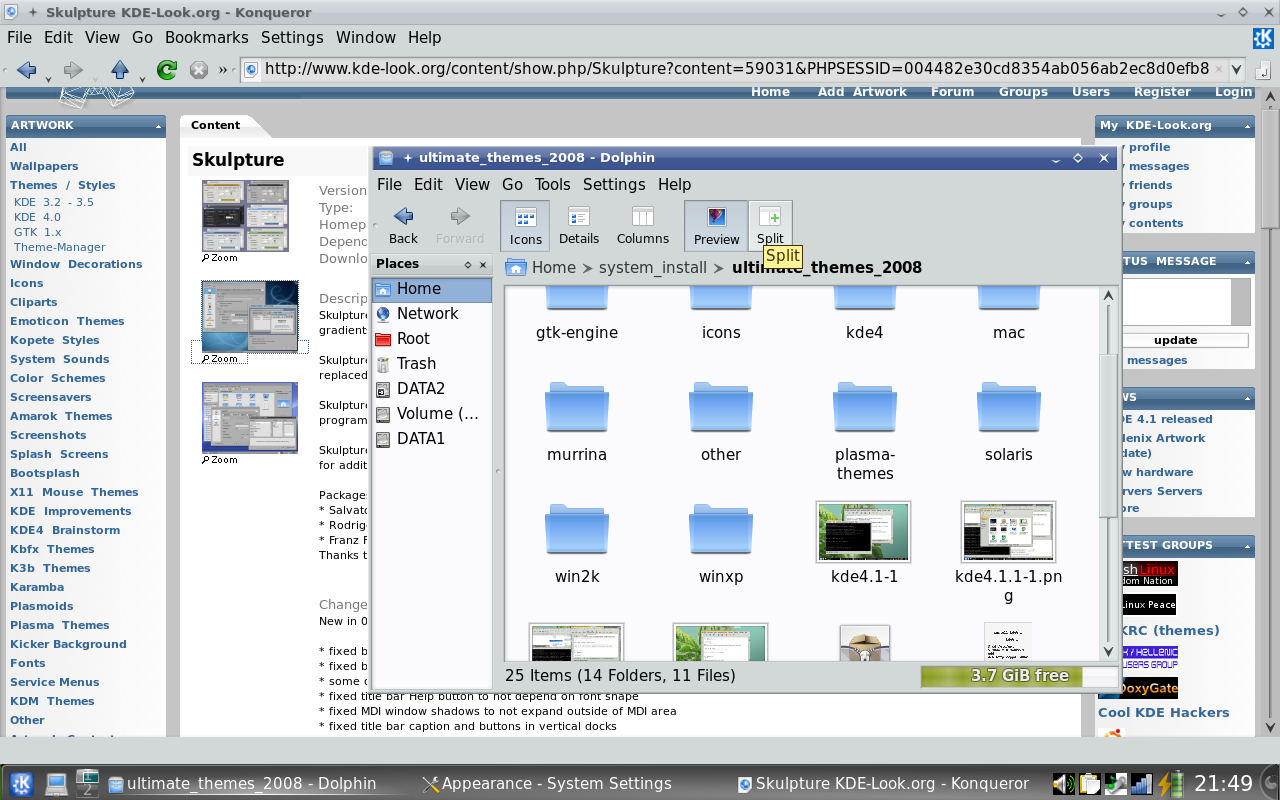Click the update status button
Viewport: 1280px width, 800px height.
click(1175, 340)
